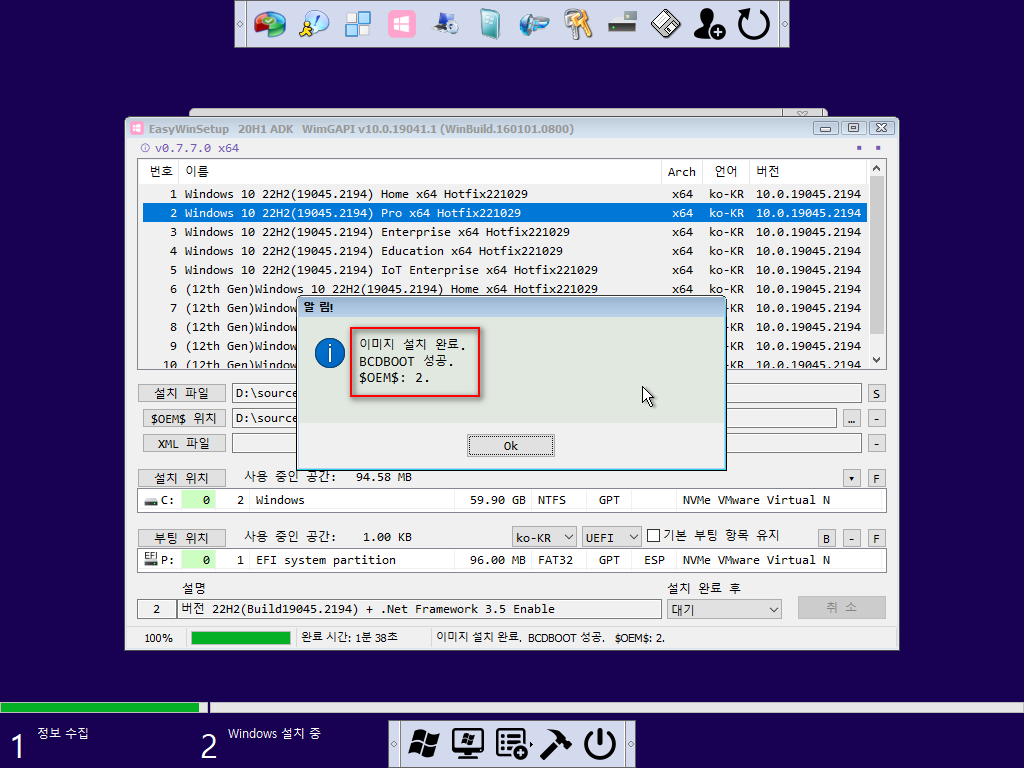
Task: Open the ko-KR language dropdown
Action: [x=544, y=537]
